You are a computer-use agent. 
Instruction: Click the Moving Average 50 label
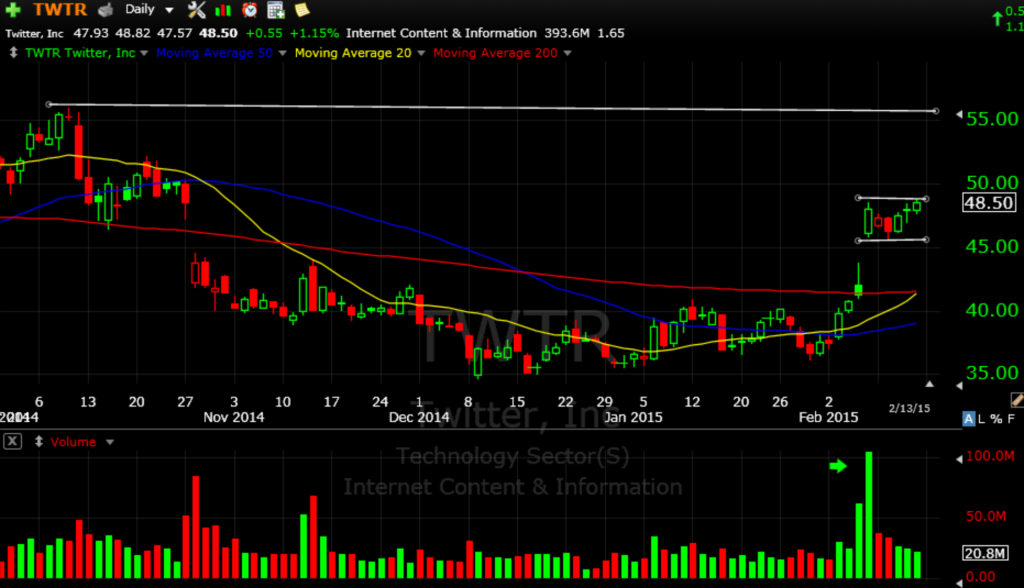tap(214, 53)
